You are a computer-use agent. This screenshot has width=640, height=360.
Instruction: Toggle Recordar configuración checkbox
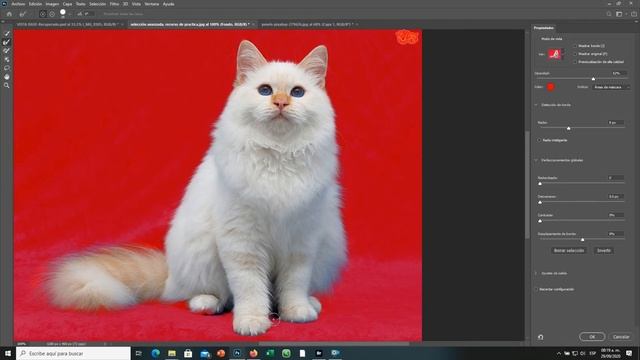tap(536, 289)
